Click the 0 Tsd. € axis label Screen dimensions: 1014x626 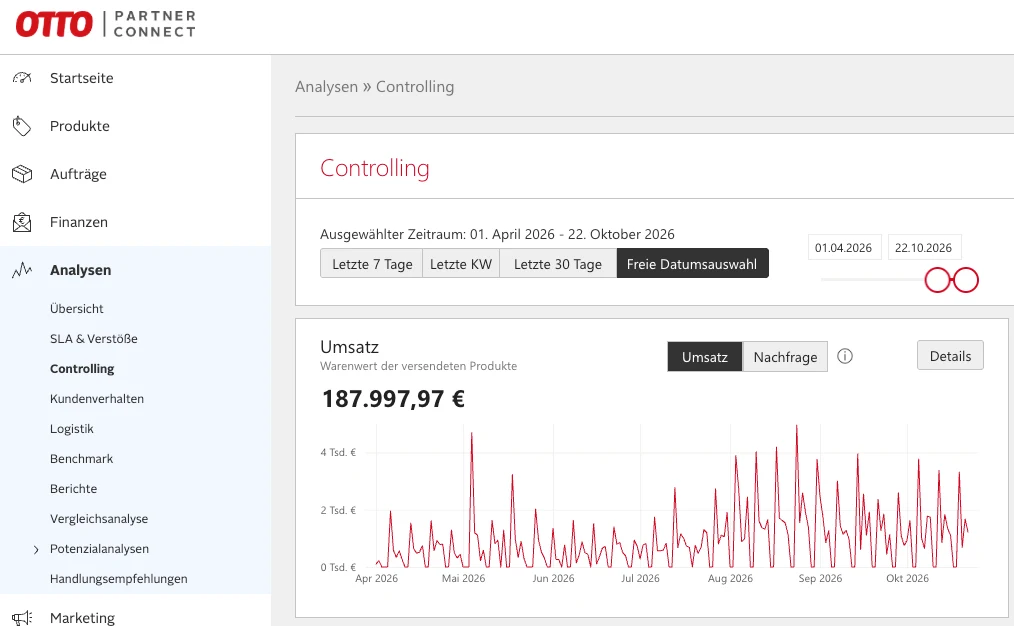[x=338, y=567]
